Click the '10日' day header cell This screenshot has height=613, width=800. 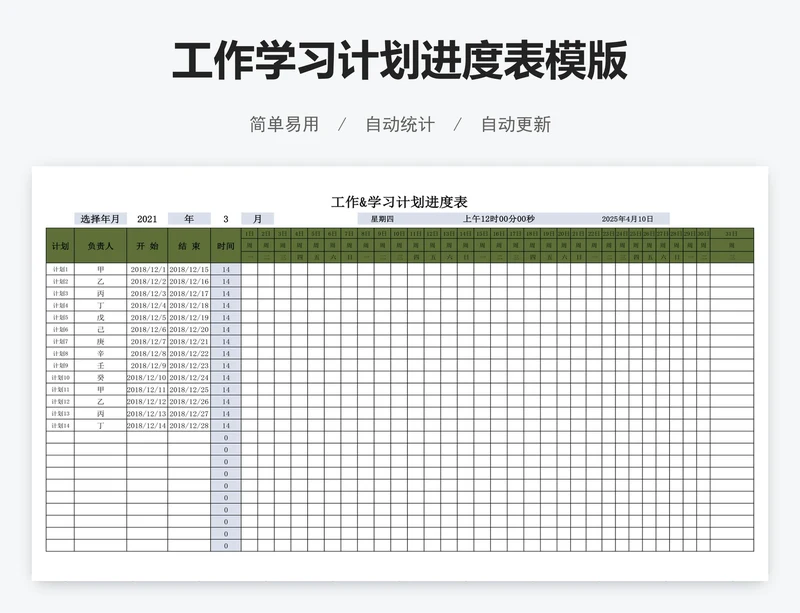[x=399, y=234]
